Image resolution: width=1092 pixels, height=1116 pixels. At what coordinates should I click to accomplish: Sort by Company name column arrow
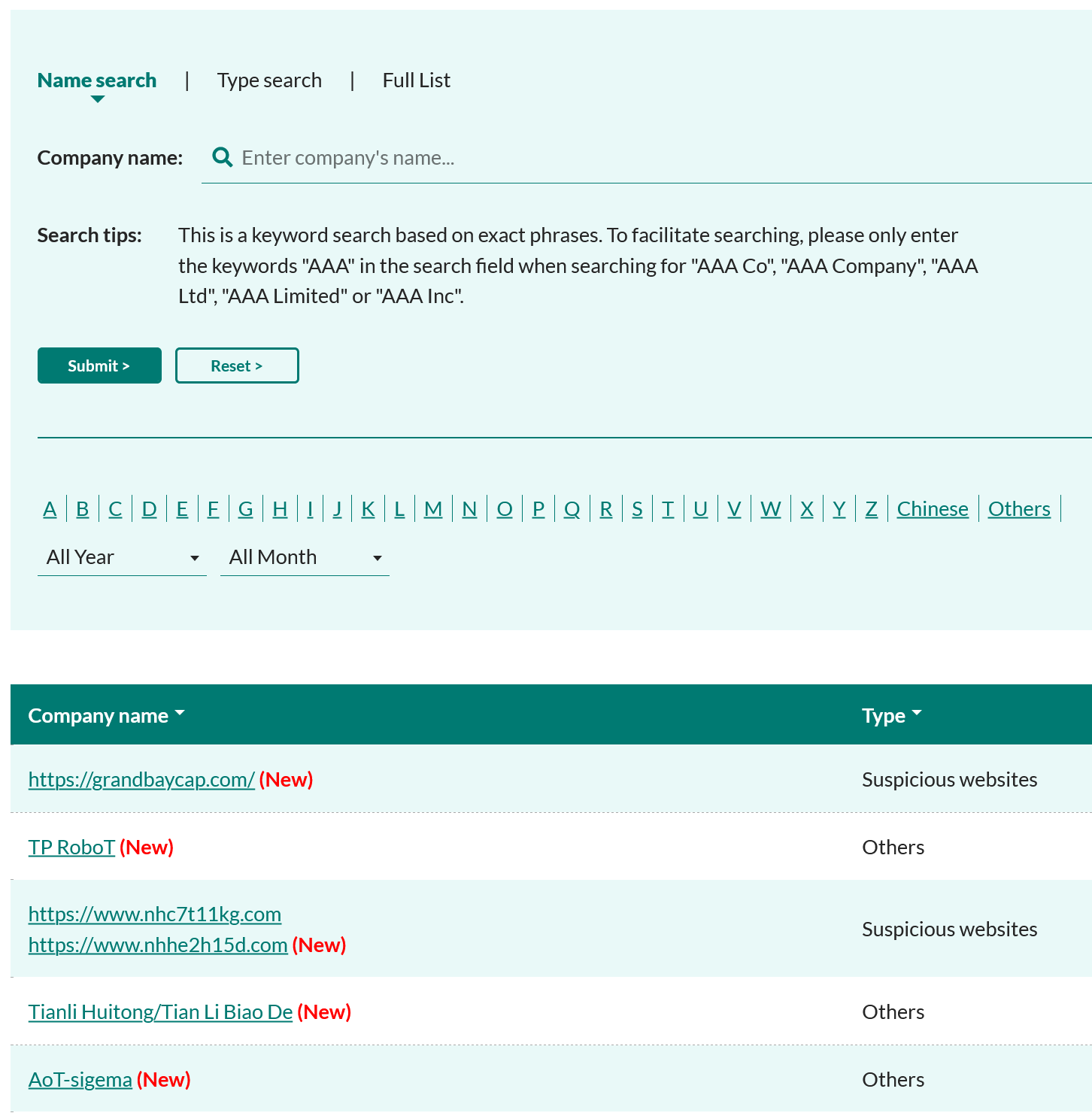click(180, 713)
